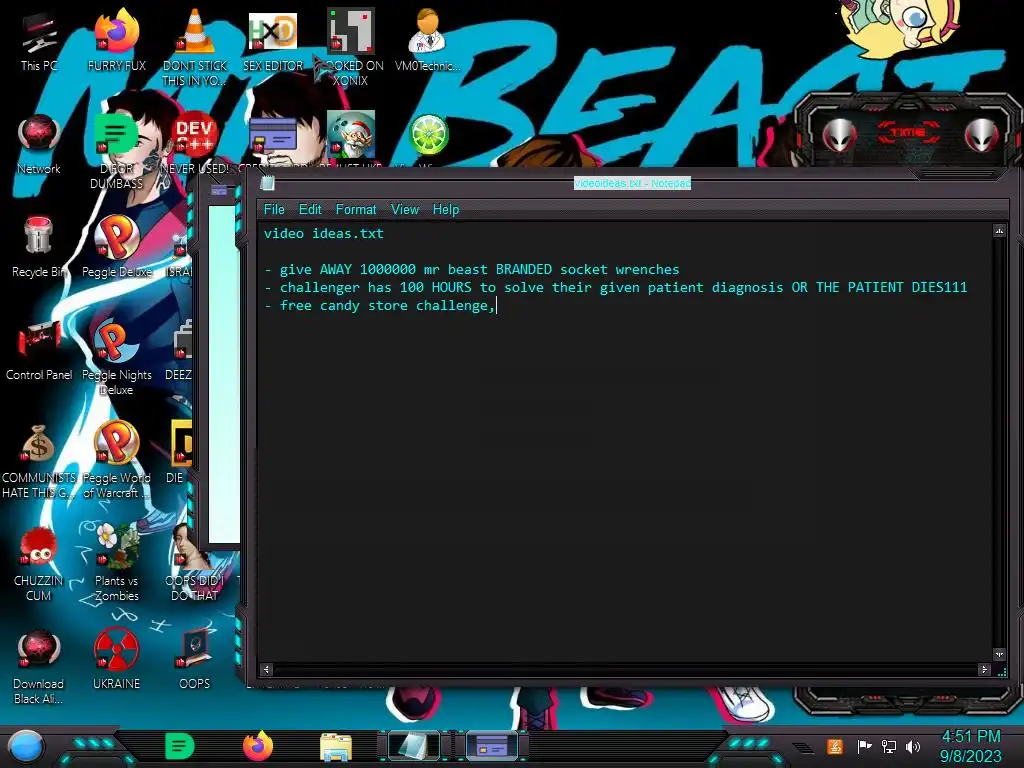The width and height of the screenshot is (1024, 768).
Task: Click the Notepad title bar icon
Action: (x=267, y=184)
